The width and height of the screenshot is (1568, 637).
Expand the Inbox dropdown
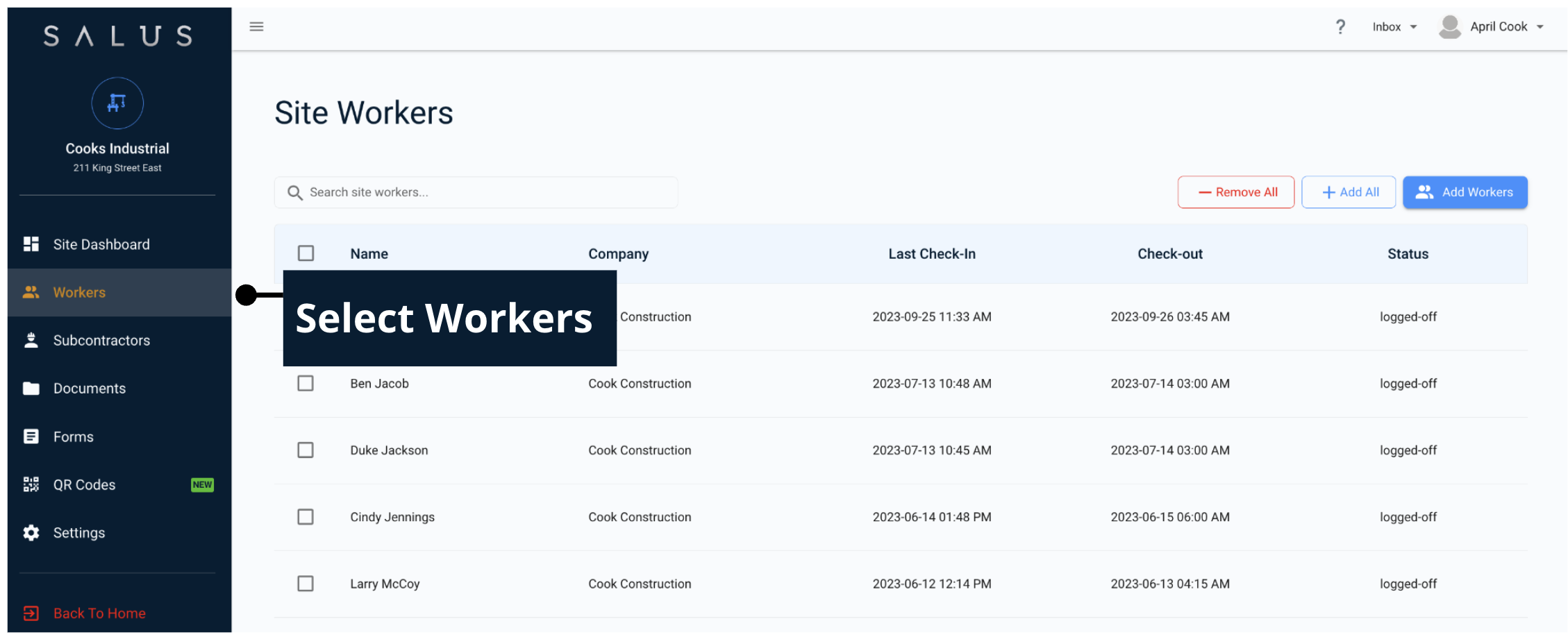[x=1394, y=26]
